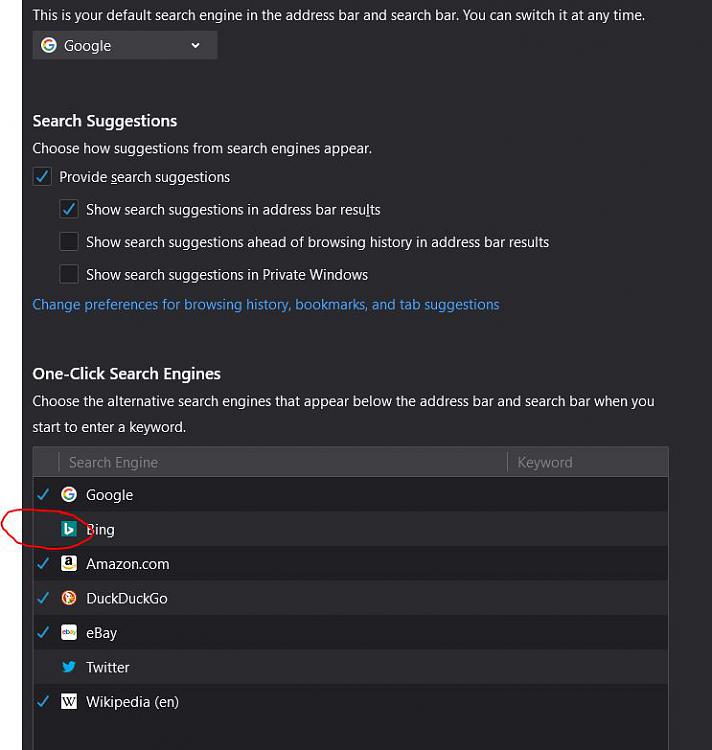Uncheck the Amazon.com one-click engine

click(x=44, y=563)
